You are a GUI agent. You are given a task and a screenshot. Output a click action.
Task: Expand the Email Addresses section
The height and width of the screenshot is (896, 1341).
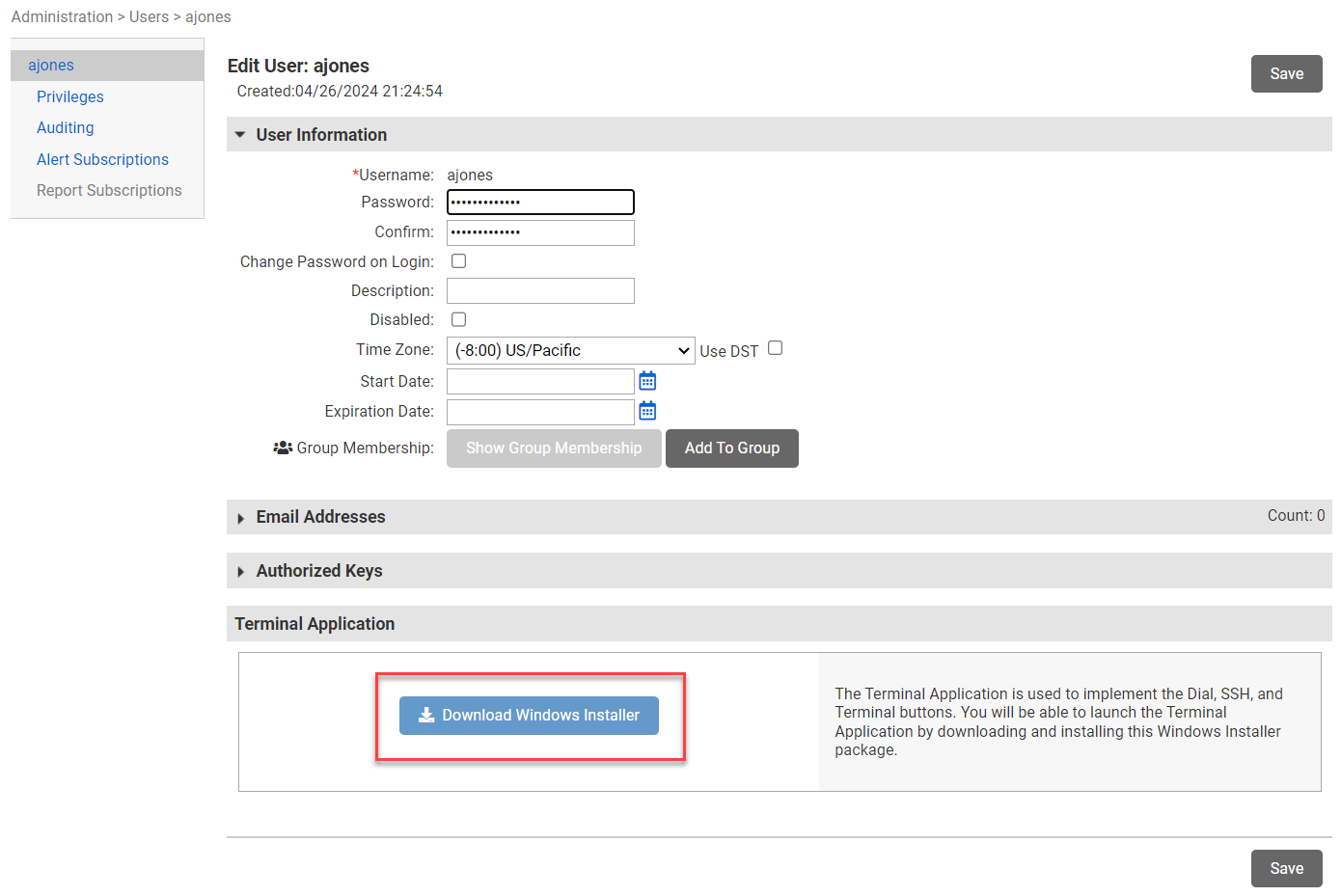click(x=240, y=518)
